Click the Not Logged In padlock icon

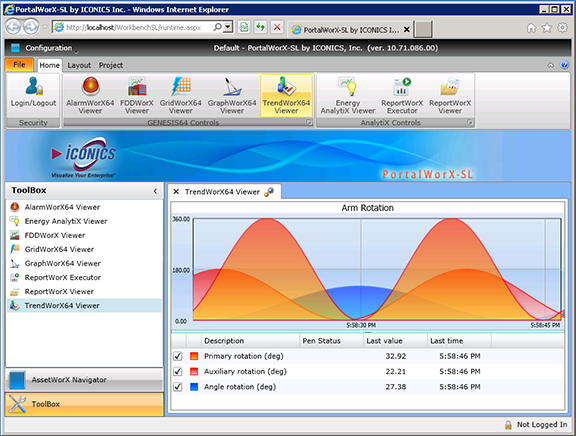[x=508, y=425]
